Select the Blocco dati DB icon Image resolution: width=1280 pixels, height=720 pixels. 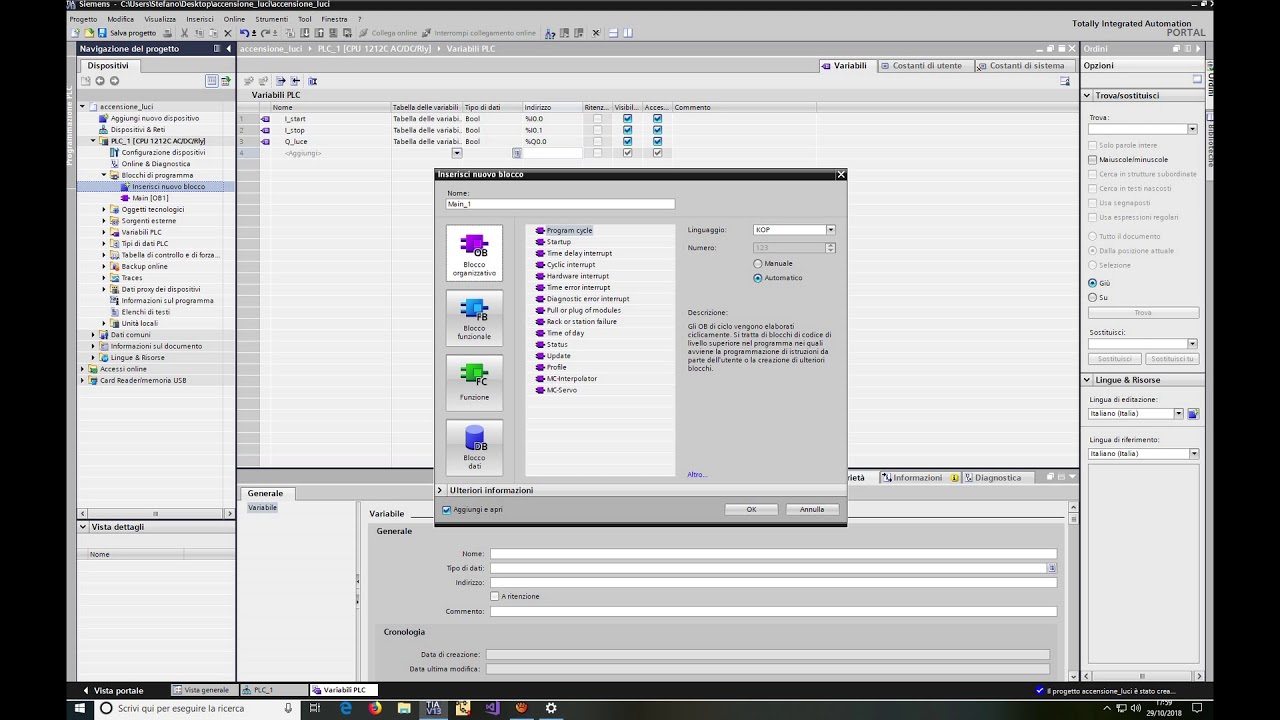(474, 447)
